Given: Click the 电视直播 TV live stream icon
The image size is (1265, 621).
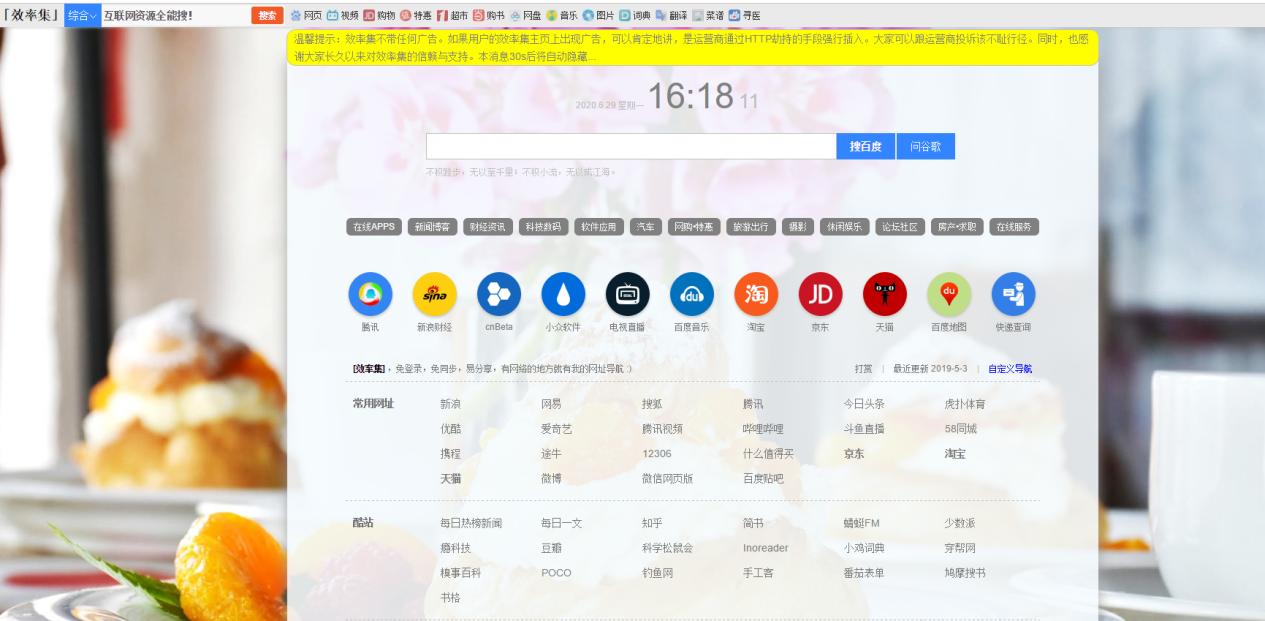Looking at the screenshot, I should (x=626, y=296).
